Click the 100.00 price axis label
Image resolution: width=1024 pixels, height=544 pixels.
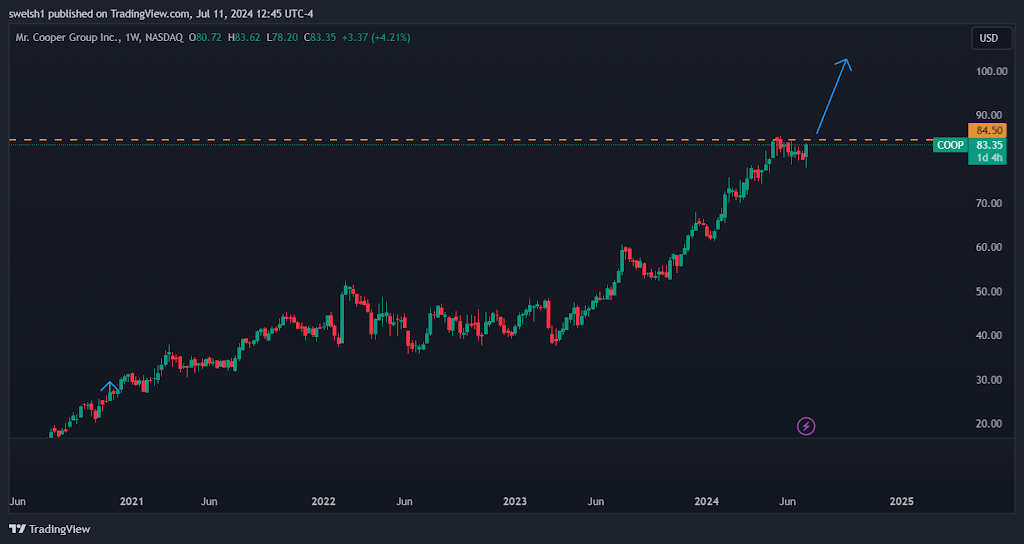991,71
